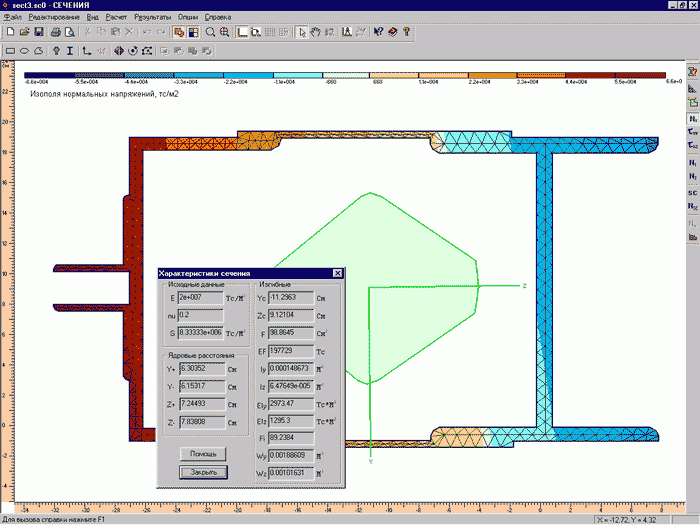700x525 pixels.
Task: Open the Расчет menu
Action: click(114, 18)
